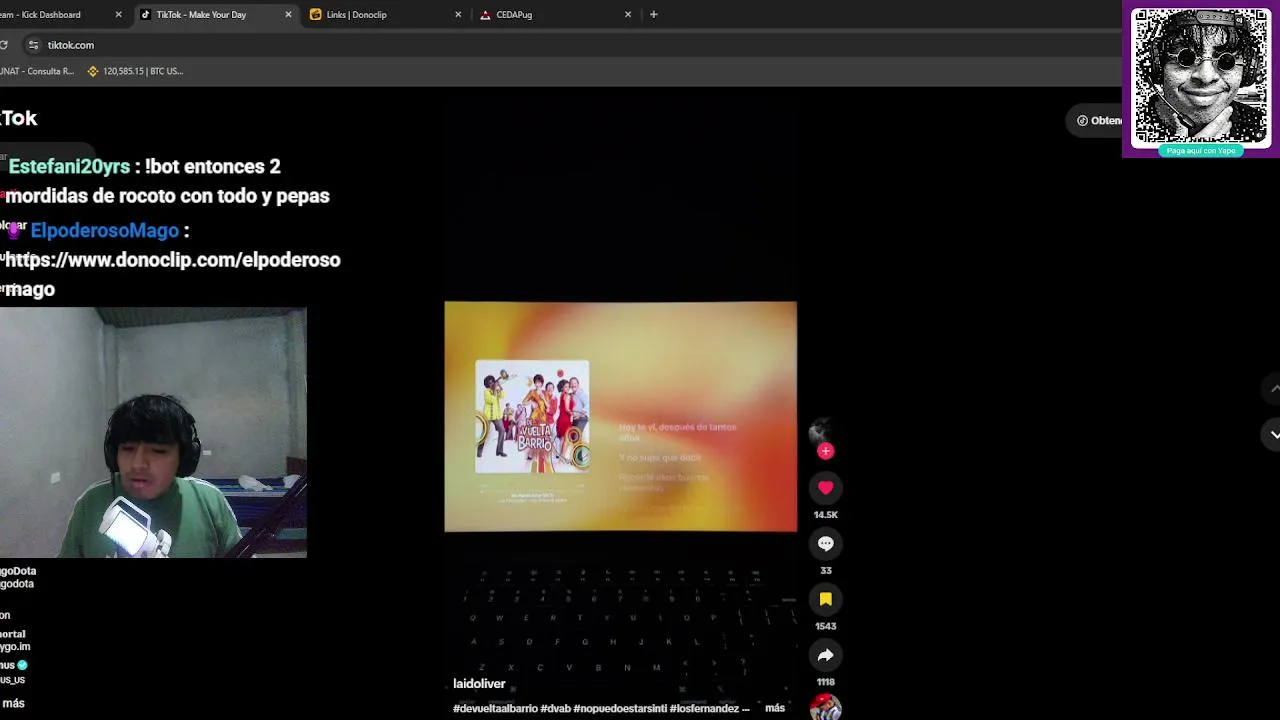Click the #dvab hashtag
The height and width of the screenshot is (720, 1280).
555,708
